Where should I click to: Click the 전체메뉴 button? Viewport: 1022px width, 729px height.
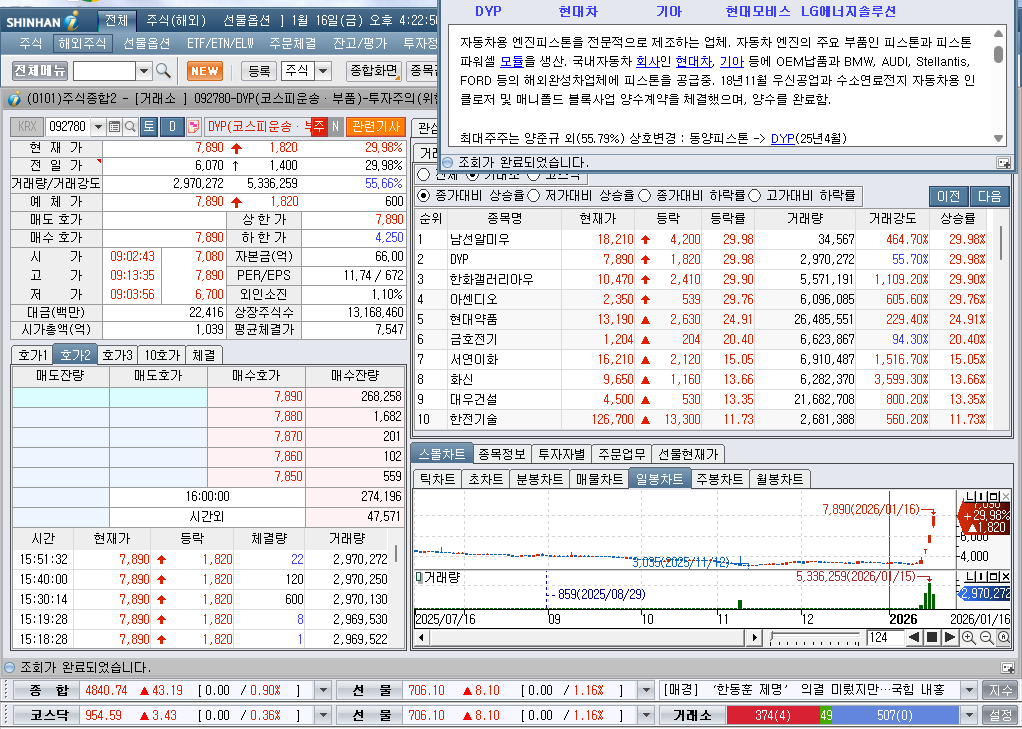[x=40, y=70]
